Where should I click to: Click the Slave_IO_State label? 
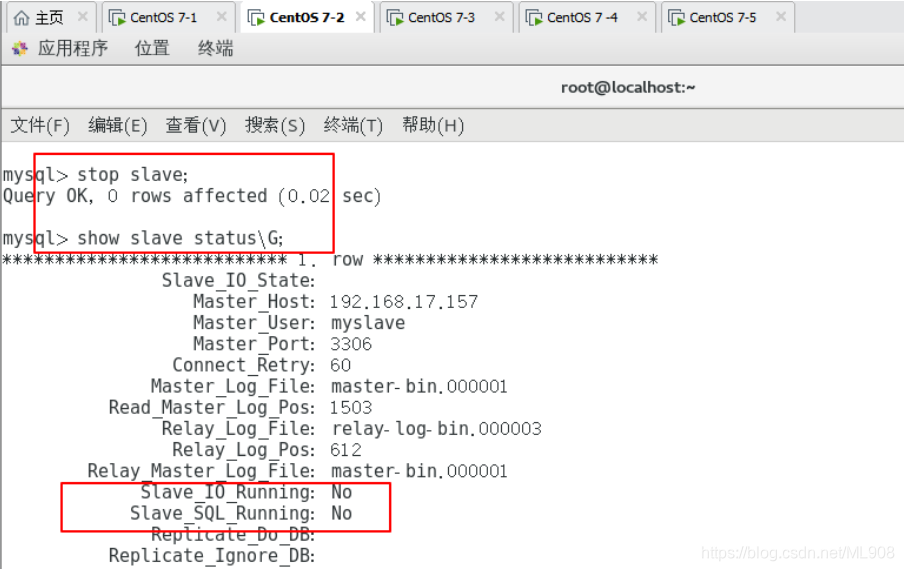pyautogui.click(x=238, y=281)
